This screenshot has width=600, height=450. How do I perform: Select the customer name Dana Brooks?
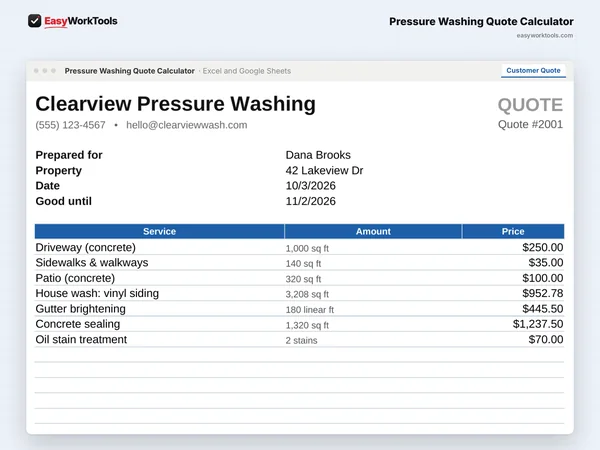318,155
